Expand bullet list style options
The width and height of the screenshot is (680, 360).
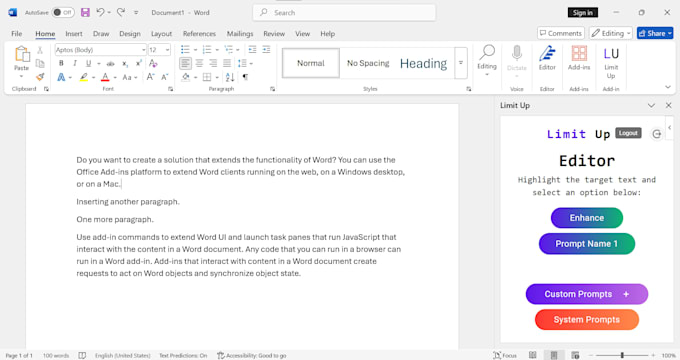pyautogui.click(x=195, y=50)
